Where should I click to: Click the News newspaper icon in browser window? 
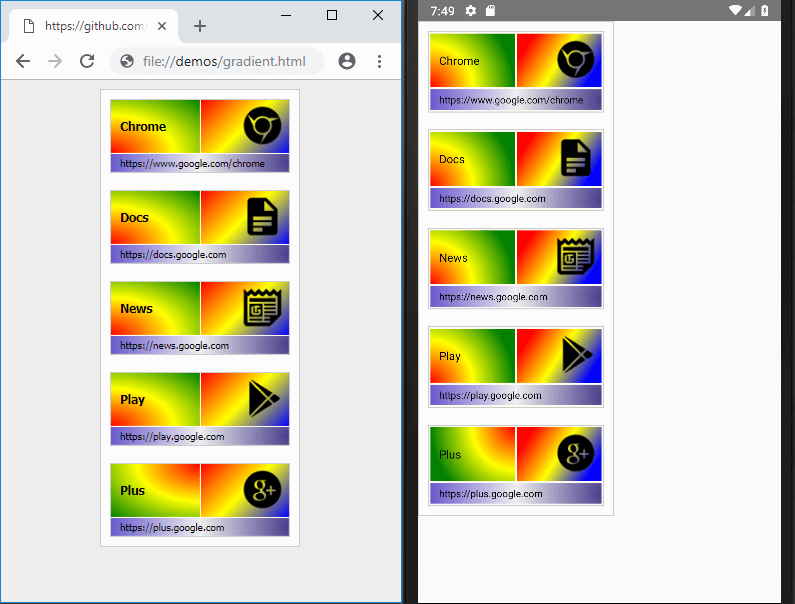[x=262, y=308]
